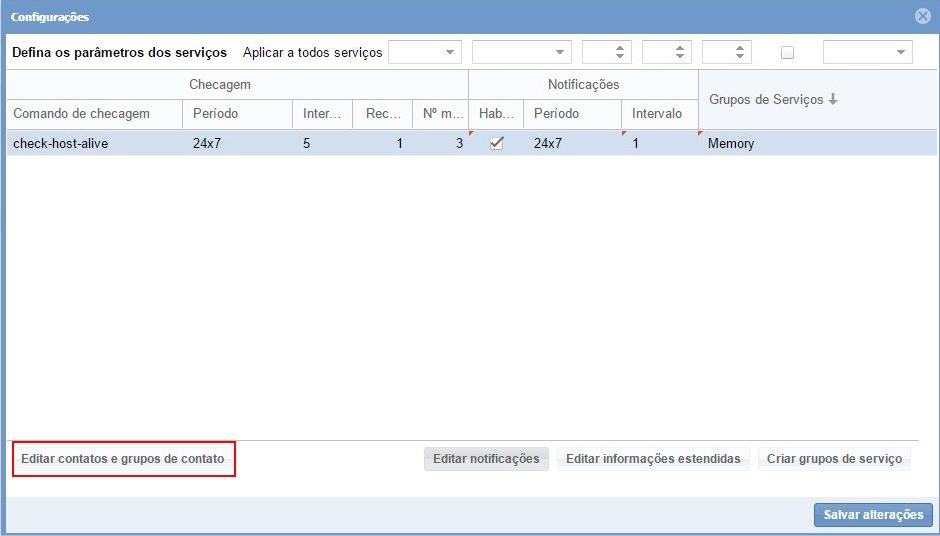Increase value in first apply-to-all spinner
Viewport: 940px width, 536px height.
click(x=620, y=48)
